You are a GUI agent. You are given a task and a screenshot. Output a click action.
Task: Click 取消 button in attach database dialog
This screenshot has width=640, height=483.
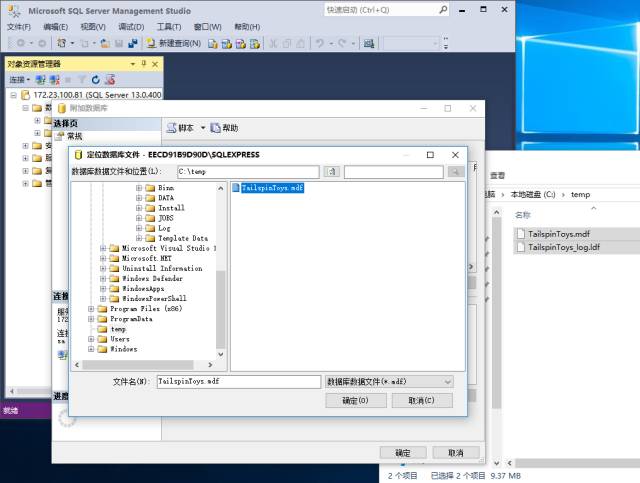(x=456, y=452)
